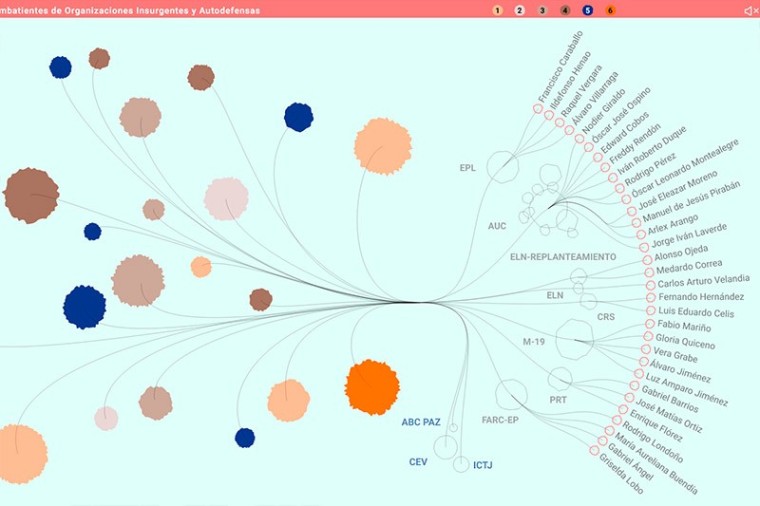Image resolution: width=760 pixels, height=506 pixels.
Task: Open the Jorge Iván Laverde node
Action: point(644,247)
